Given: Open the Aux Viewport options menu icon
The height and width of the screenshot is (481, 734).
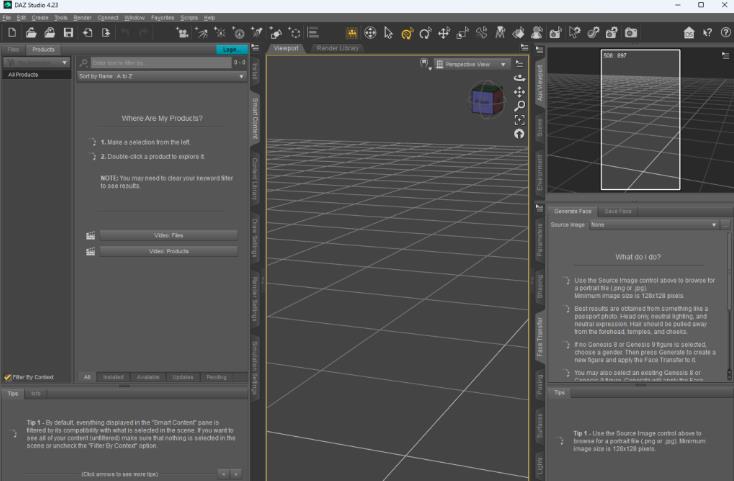Looking at the screenshot, I should [x=726, y=56].
